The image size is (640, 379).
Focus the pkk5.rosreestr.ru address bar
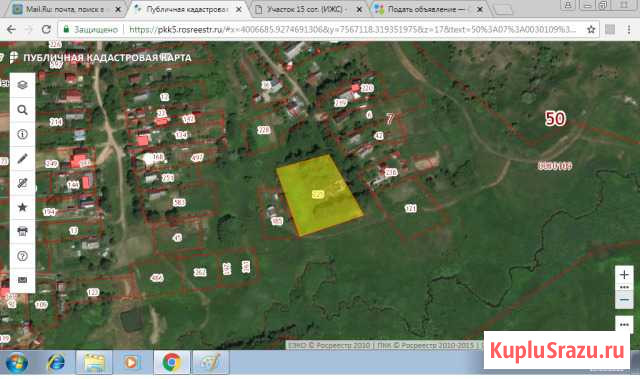pyautogui.click(x=352, y=29)
